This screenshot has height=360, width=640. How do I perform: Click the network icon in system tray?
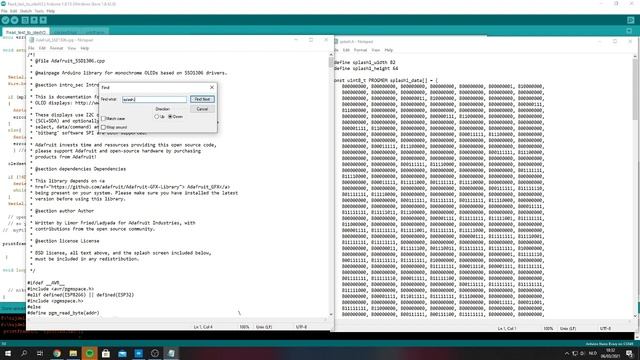(575, 353)
